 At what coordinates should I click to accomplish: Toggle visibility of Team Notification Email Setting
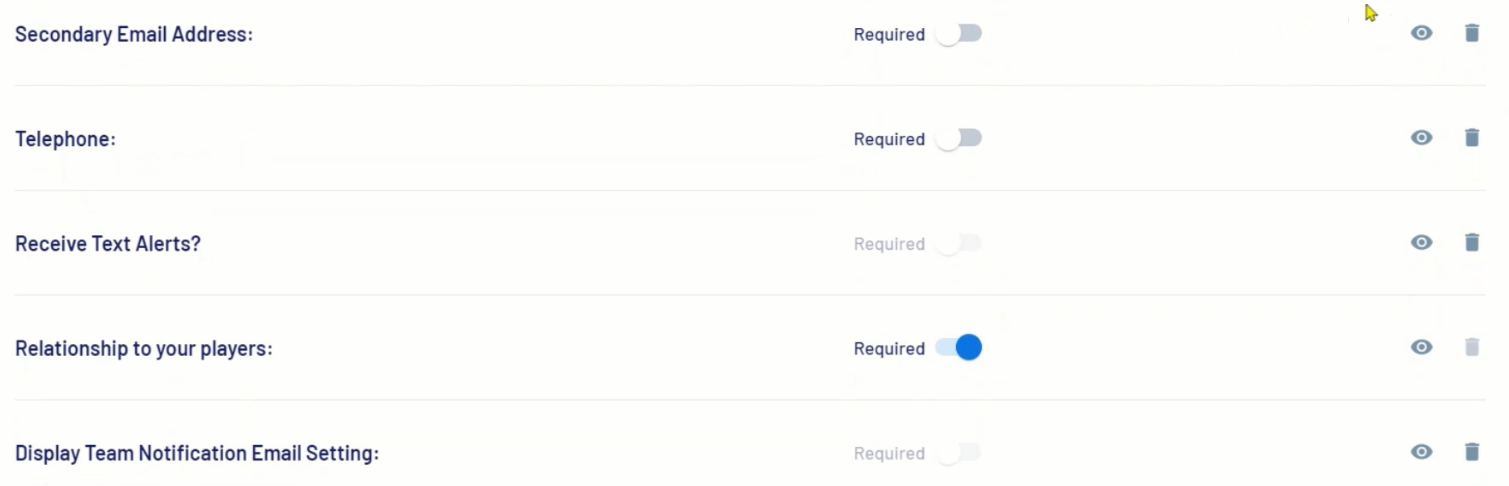point(1421,452)
